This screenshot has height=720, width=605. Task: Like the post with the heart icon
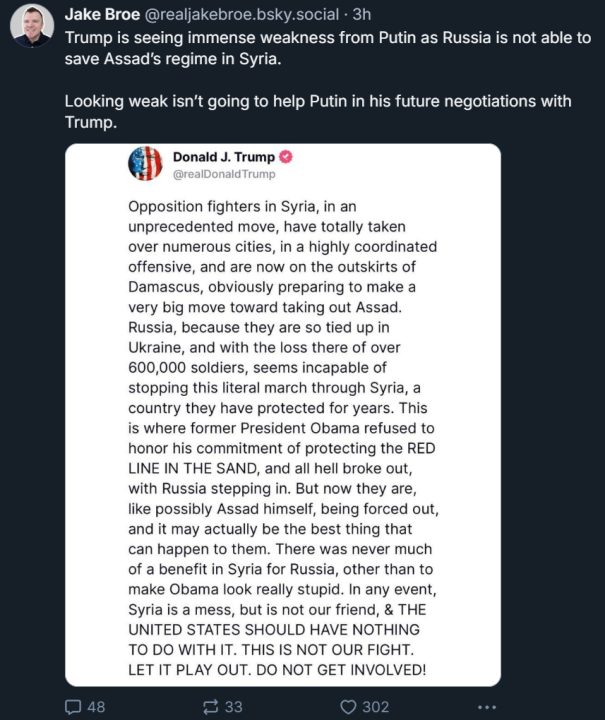coord(348,707)
